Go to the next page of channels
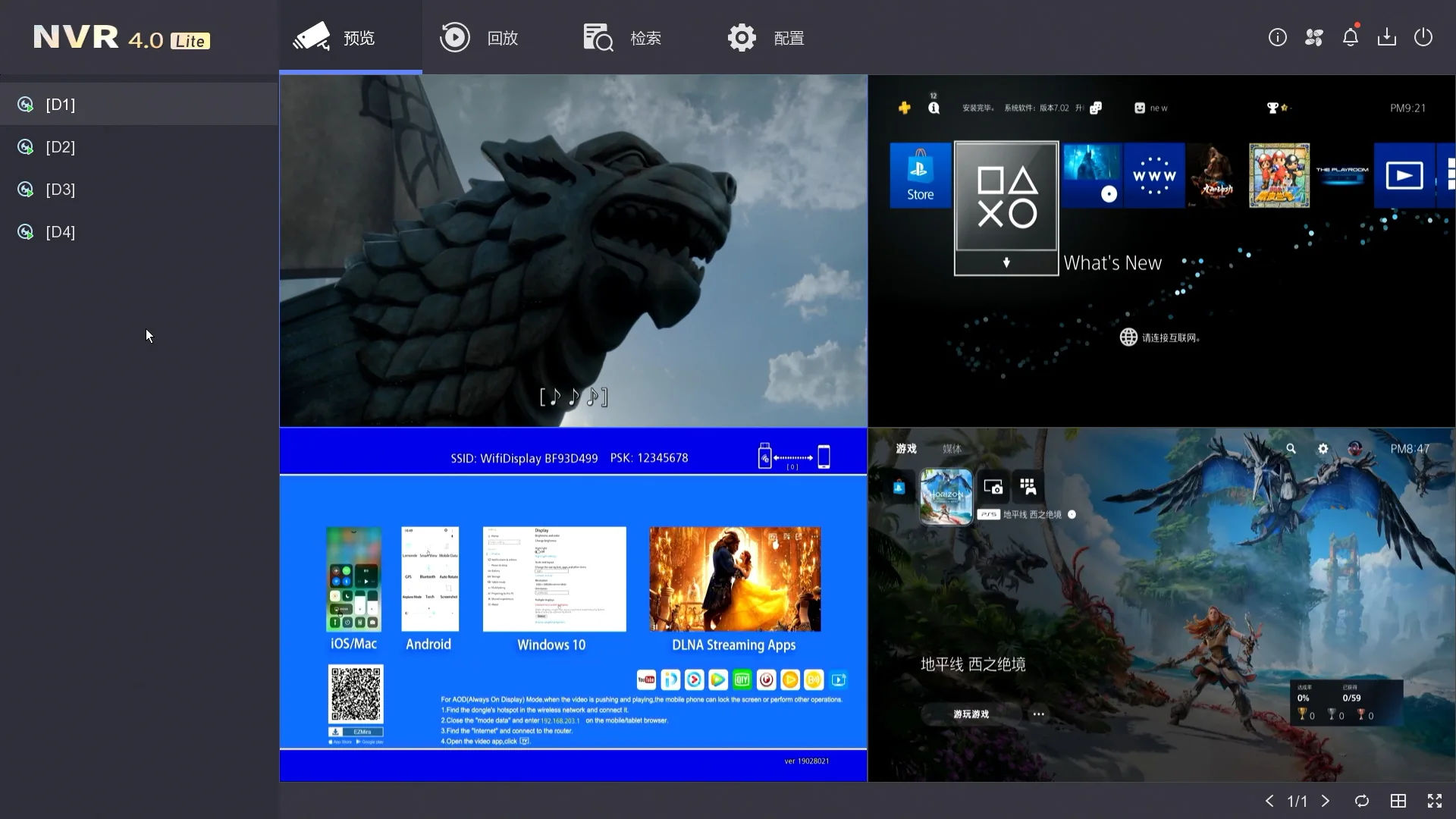 pos(1326,801)
